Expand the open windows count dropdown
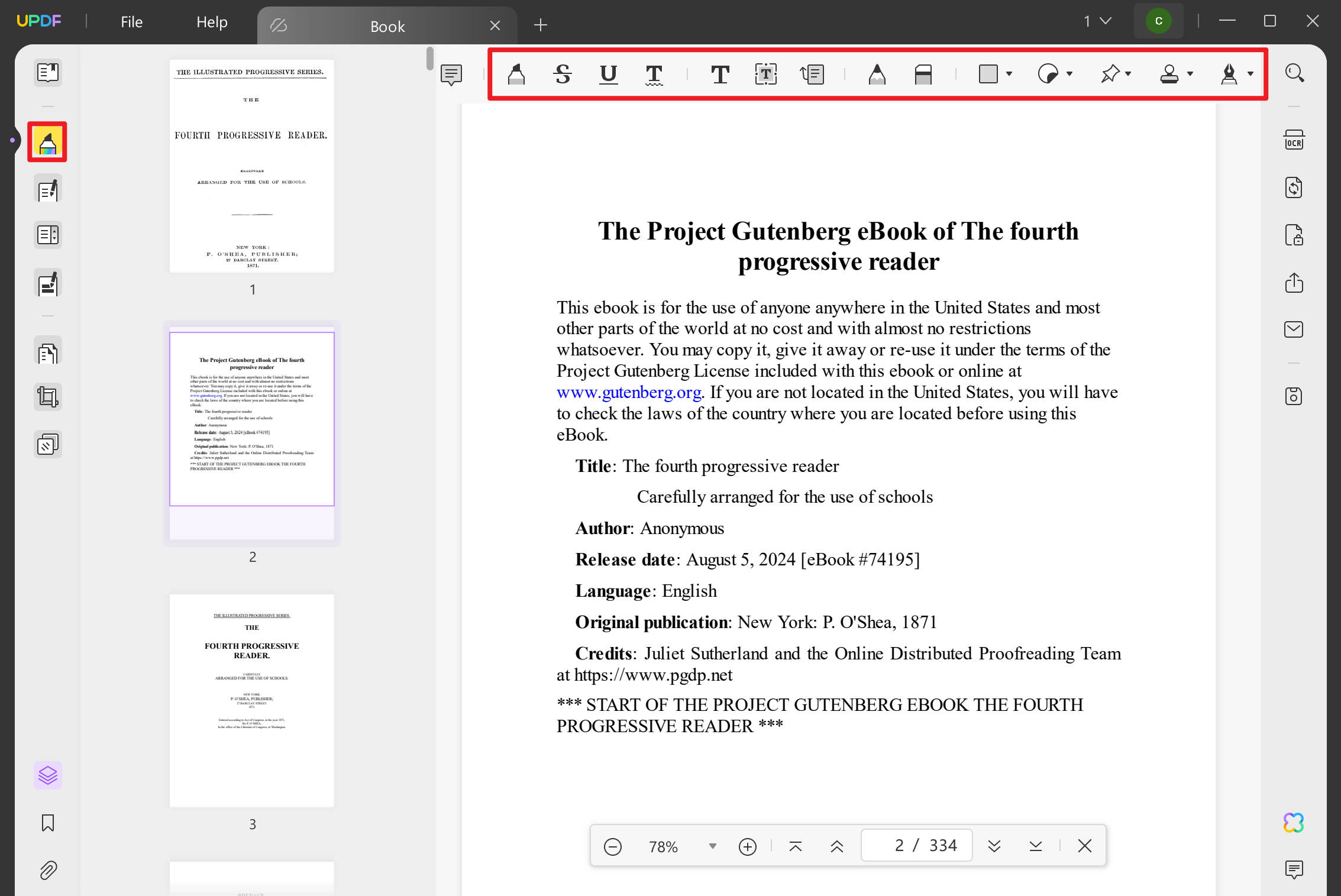Image resolution: width=1341 pixels, height=896 pixels. [x=1098, y=21]
